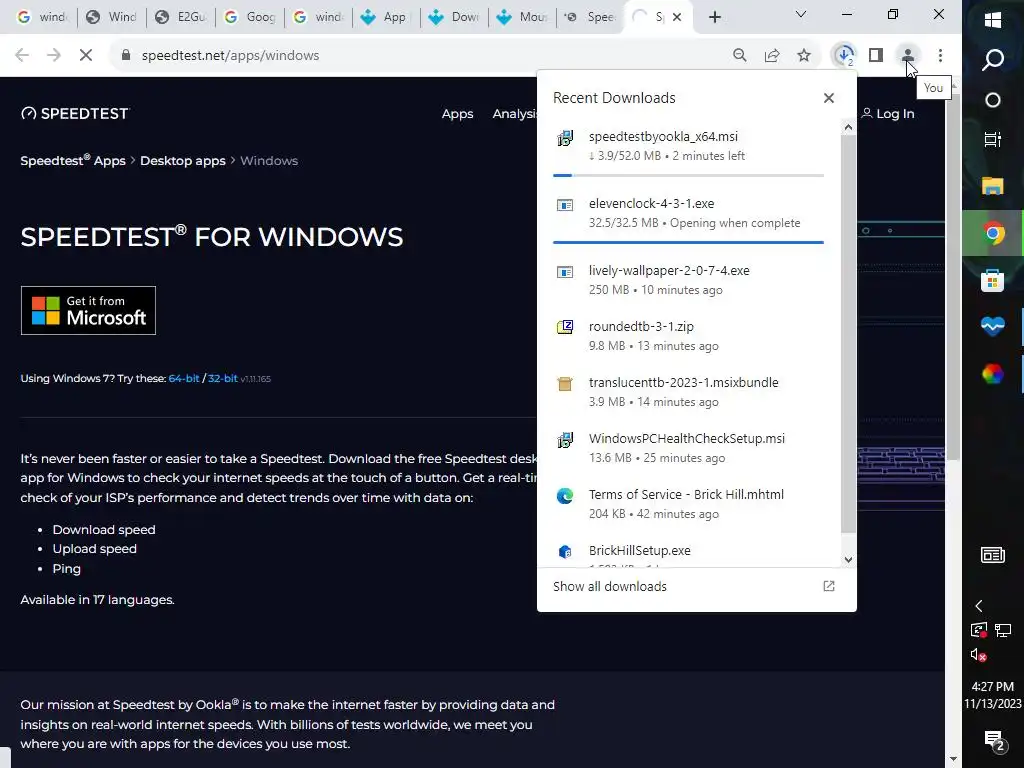
Task: Open Terms of Service - Brick Hill.mhtml entry
Action: (x=689, y=504)
